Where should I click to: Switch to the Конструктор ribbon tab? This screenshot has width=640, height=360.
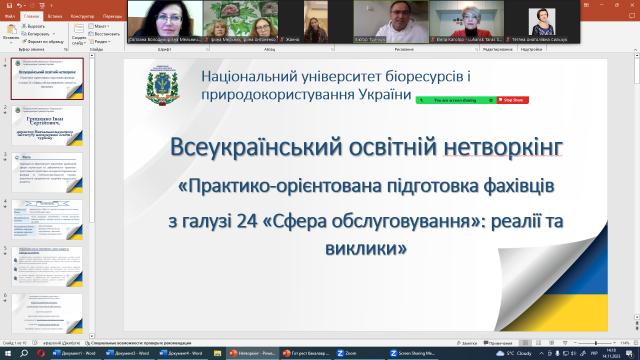pos(82,16)
